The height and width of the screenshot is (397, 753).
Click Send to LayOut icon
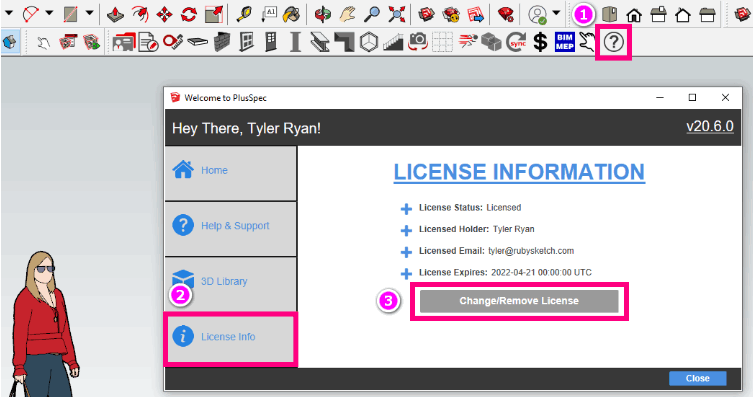coord(475,14)
